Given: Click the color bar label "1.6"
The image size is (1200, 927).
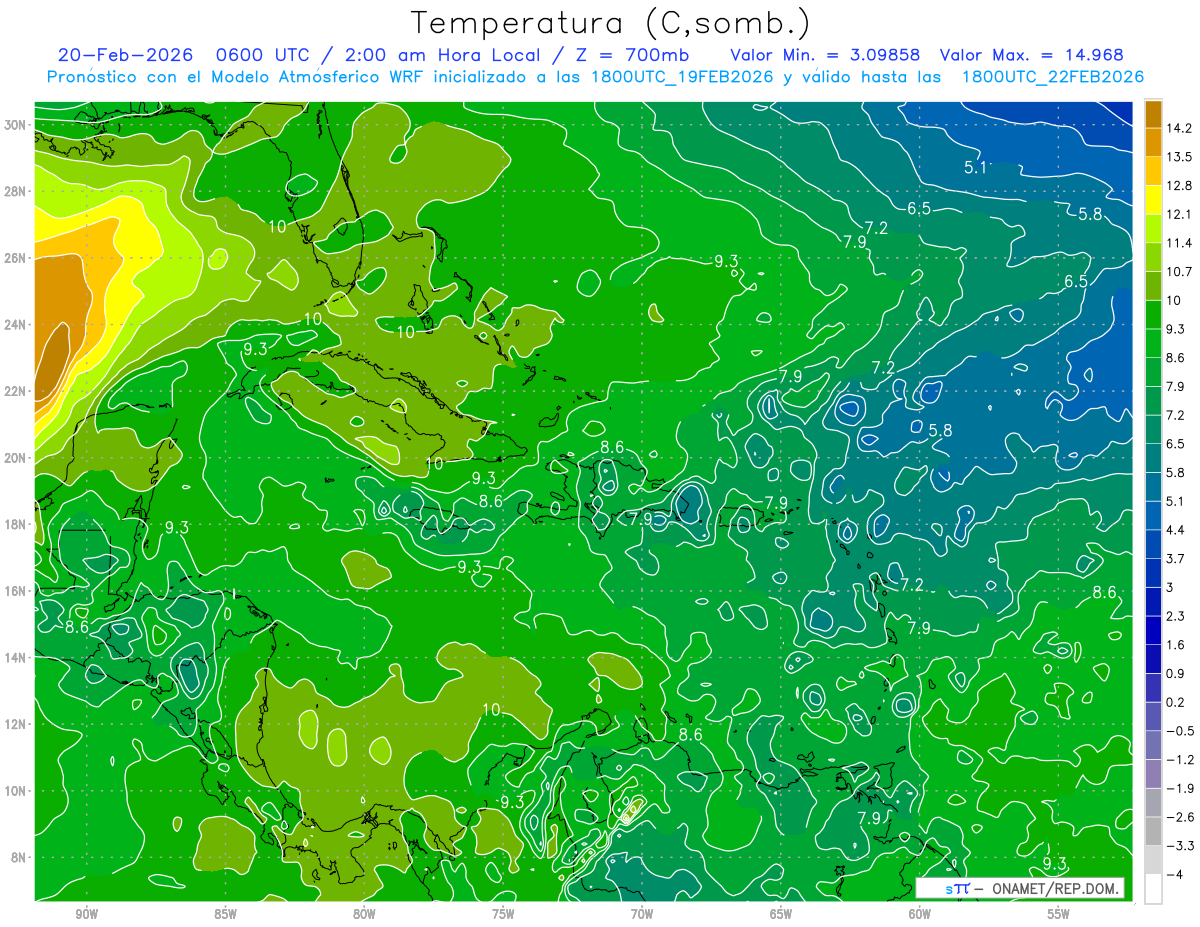Looking at the screenshot, I should 1176,644.
